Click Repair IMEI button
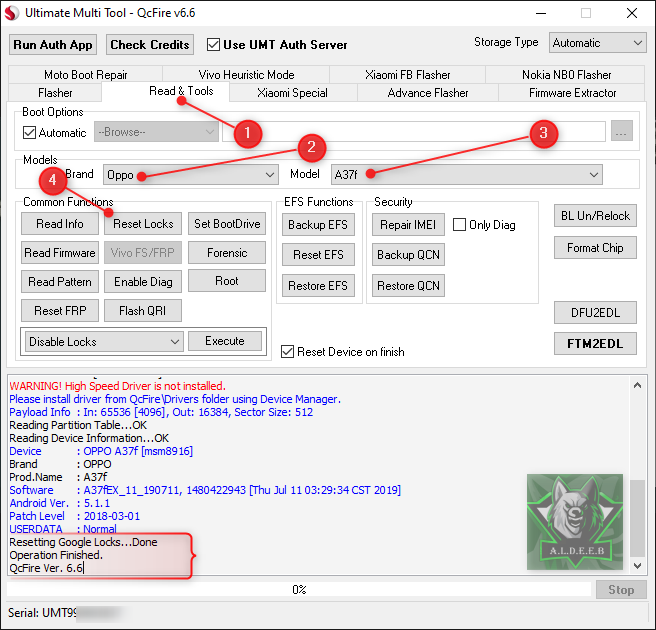 coord(408,225)
